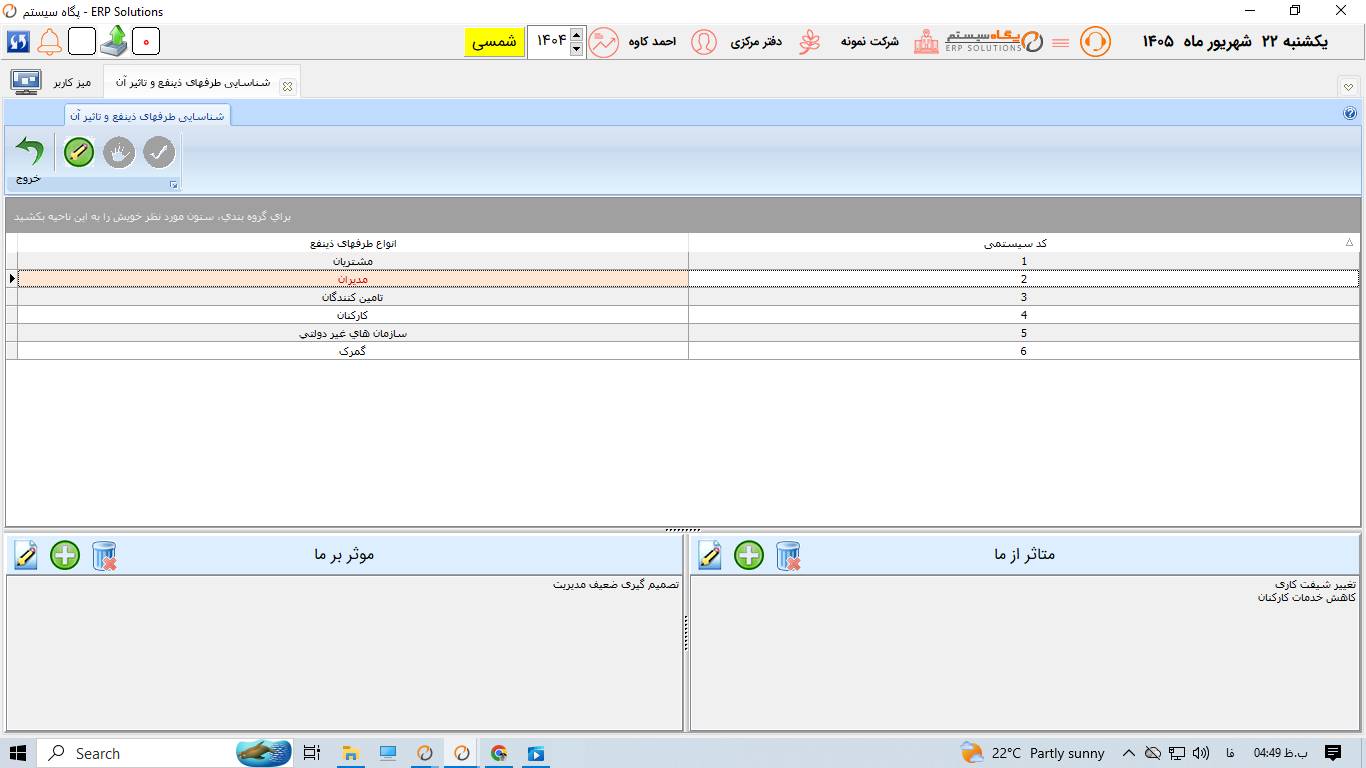
Task: Decrease the fiscal year ۱۴۰۴ stepper
Action: click(x=576, y=49)
